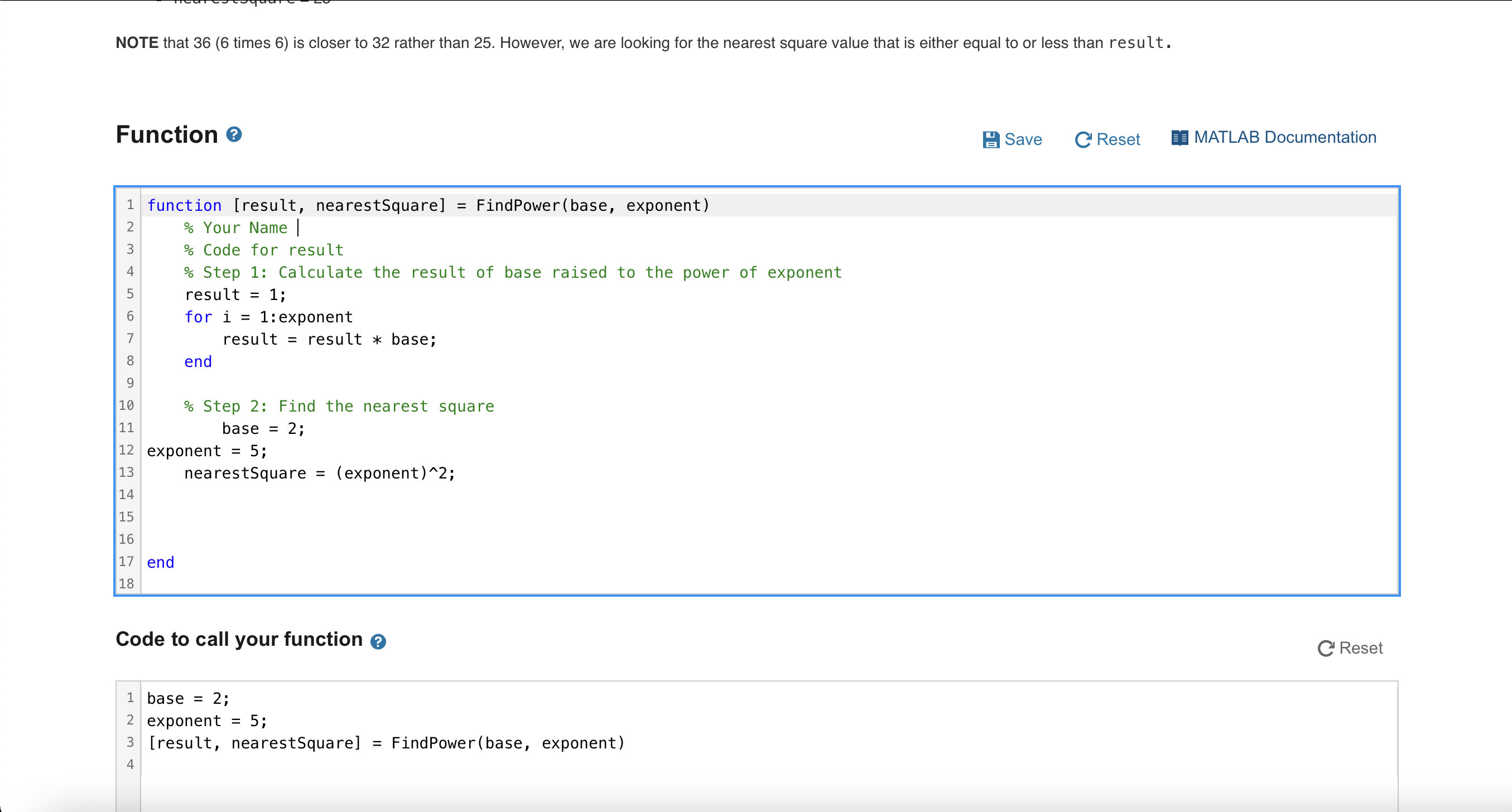
Task: Click the % Your Name comment line
Action: pos(235,228)
